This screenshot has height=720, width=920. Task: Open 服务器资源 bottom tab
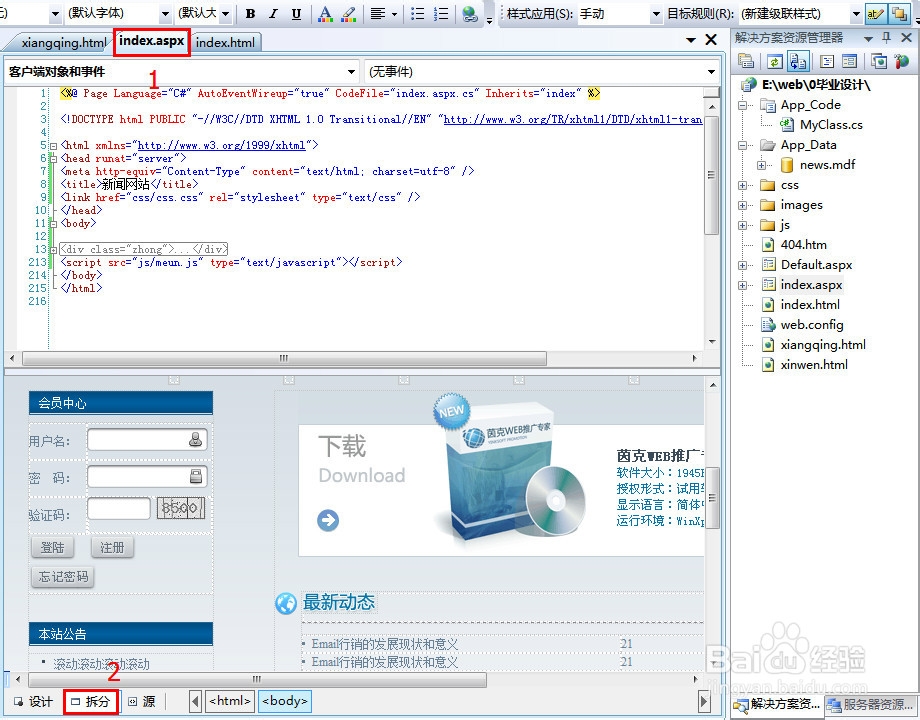pos(870,705)
